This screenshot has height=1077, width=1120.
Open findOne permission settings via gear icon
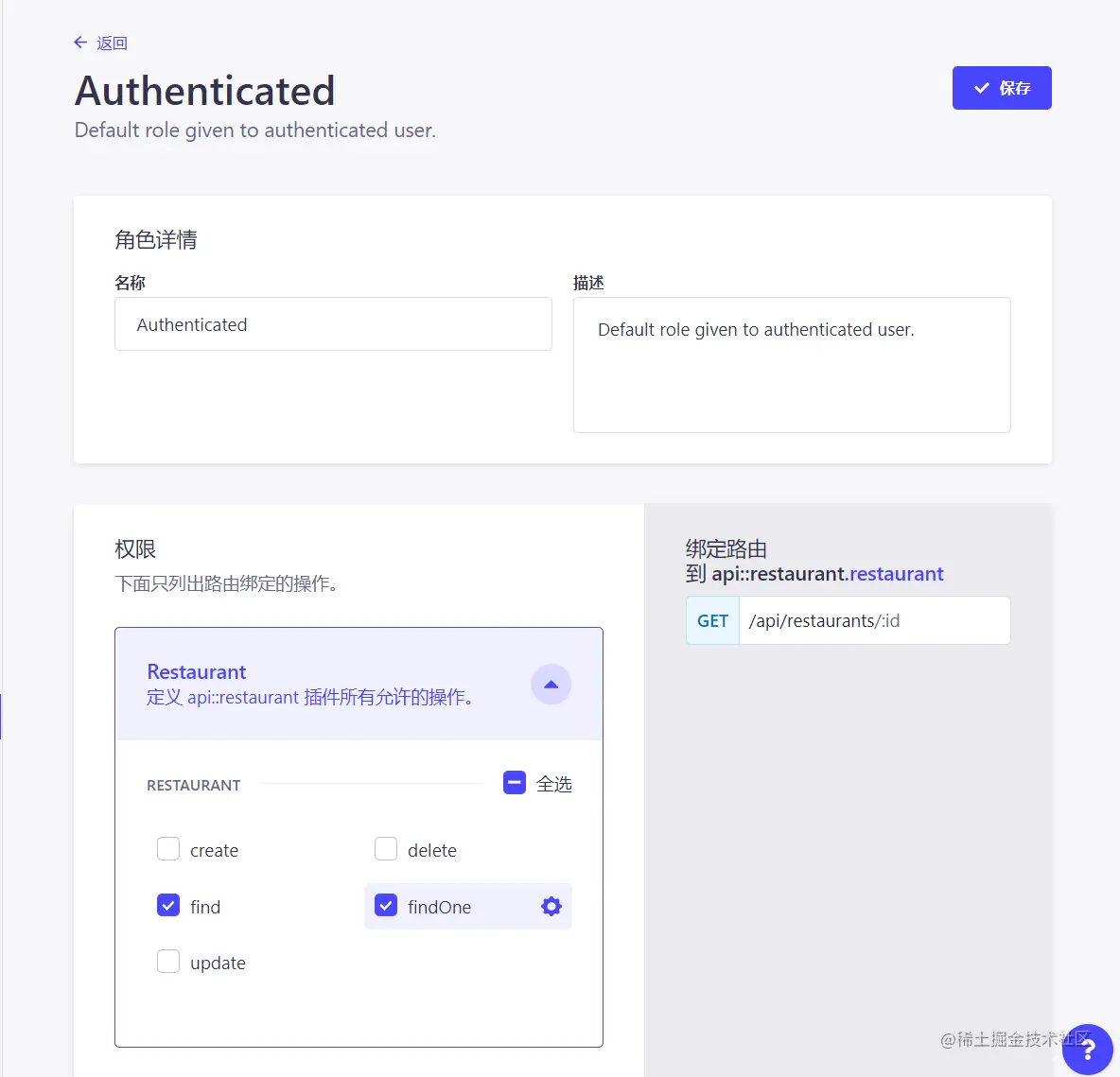[551, 906]
